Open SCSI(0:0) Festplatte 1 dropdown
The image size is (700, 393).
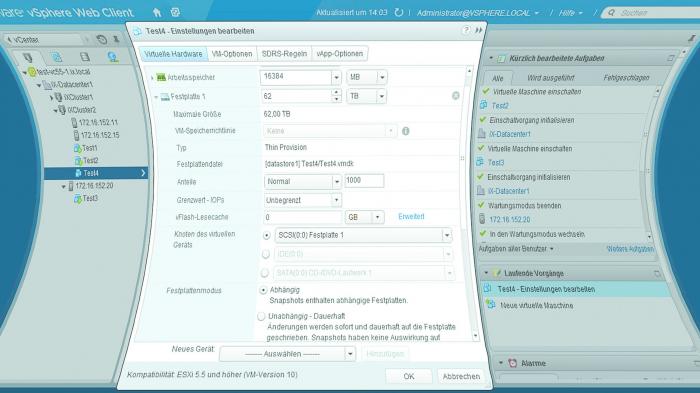pos(446,235)
